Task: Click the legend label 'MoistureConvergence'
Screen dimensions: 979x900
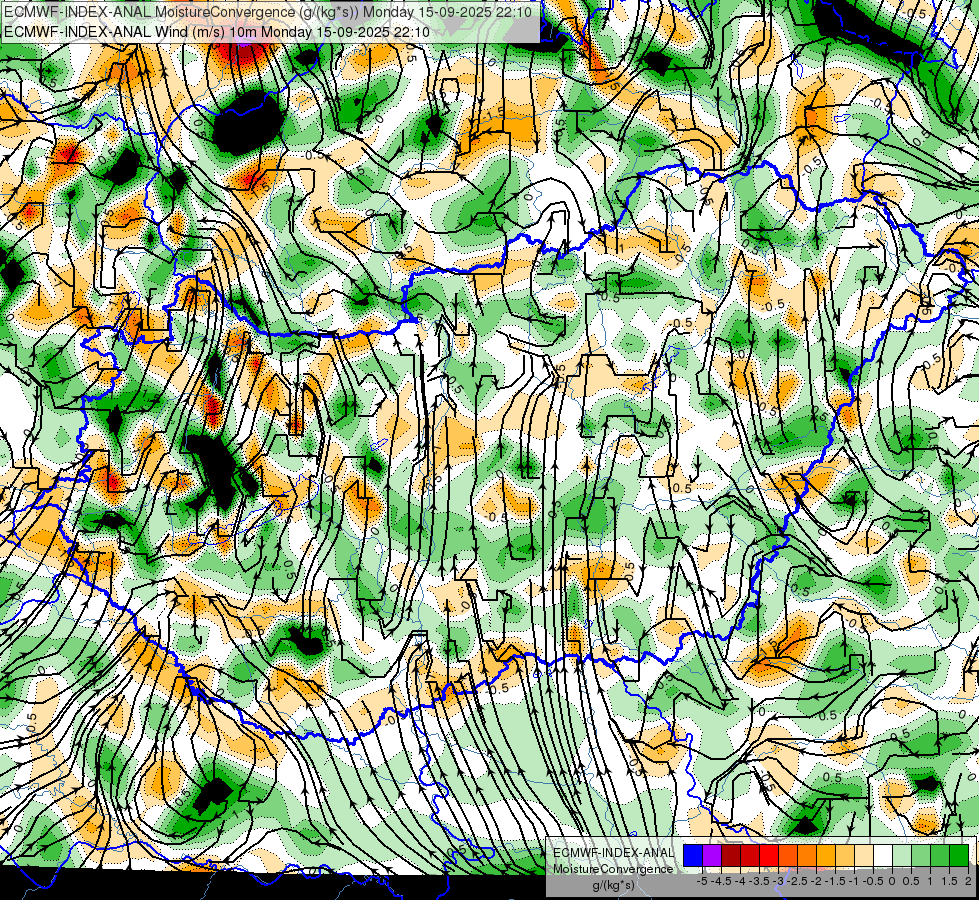Action: [613, 869]
